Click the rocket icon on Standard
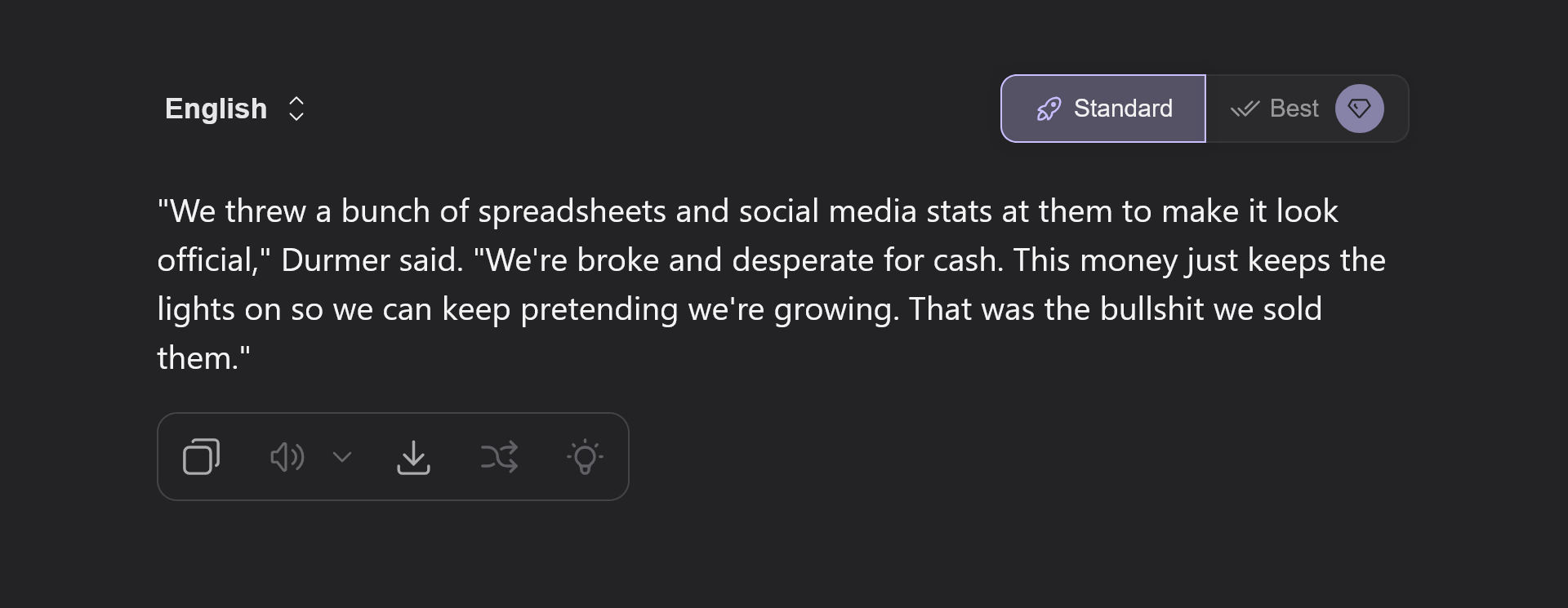 tap(1049, 109)
